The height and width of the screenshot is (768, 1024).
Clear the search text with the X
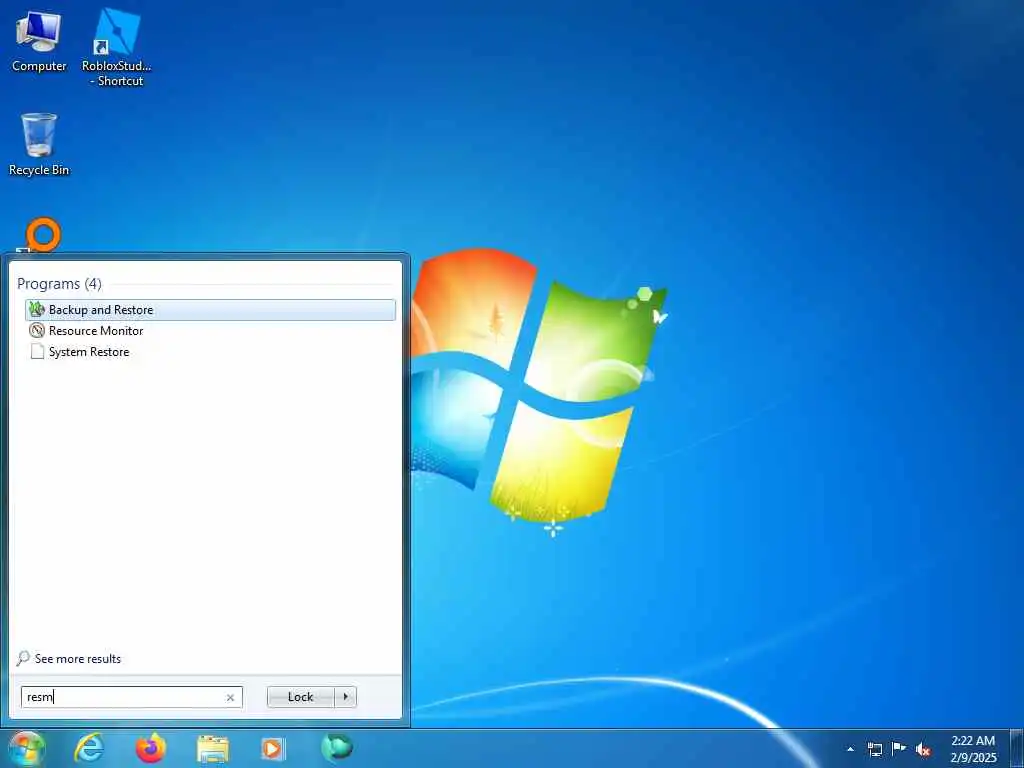pos(230,697)
